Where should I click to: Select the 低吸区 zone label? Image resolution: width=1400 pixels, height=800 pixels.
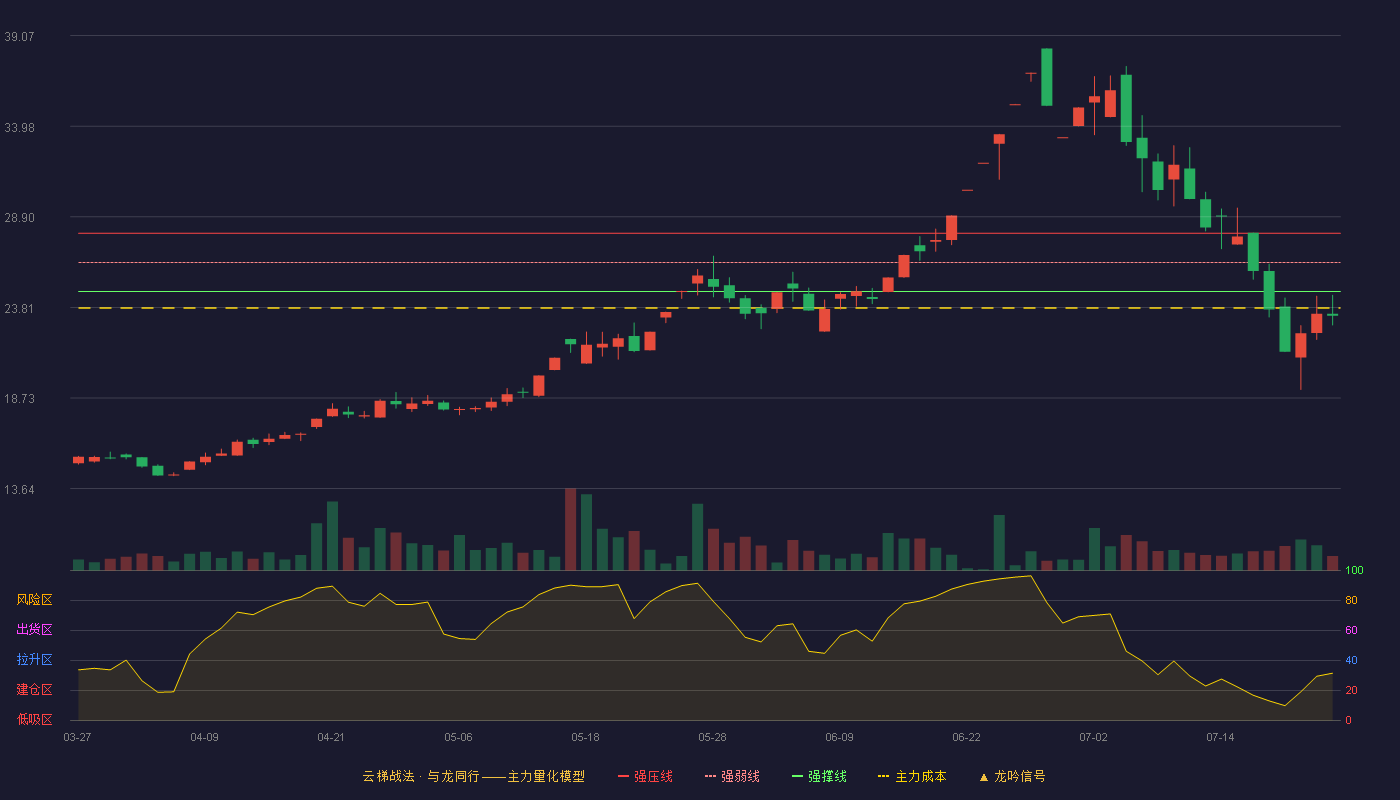[x=34, y=719]
